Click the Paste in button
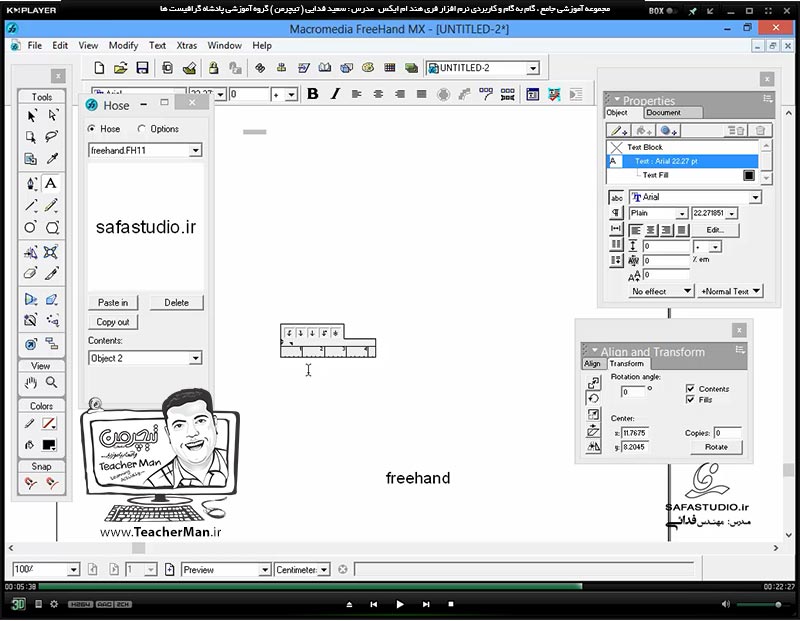This screenshot has height=621, width=800. click(x=113, y=303)
